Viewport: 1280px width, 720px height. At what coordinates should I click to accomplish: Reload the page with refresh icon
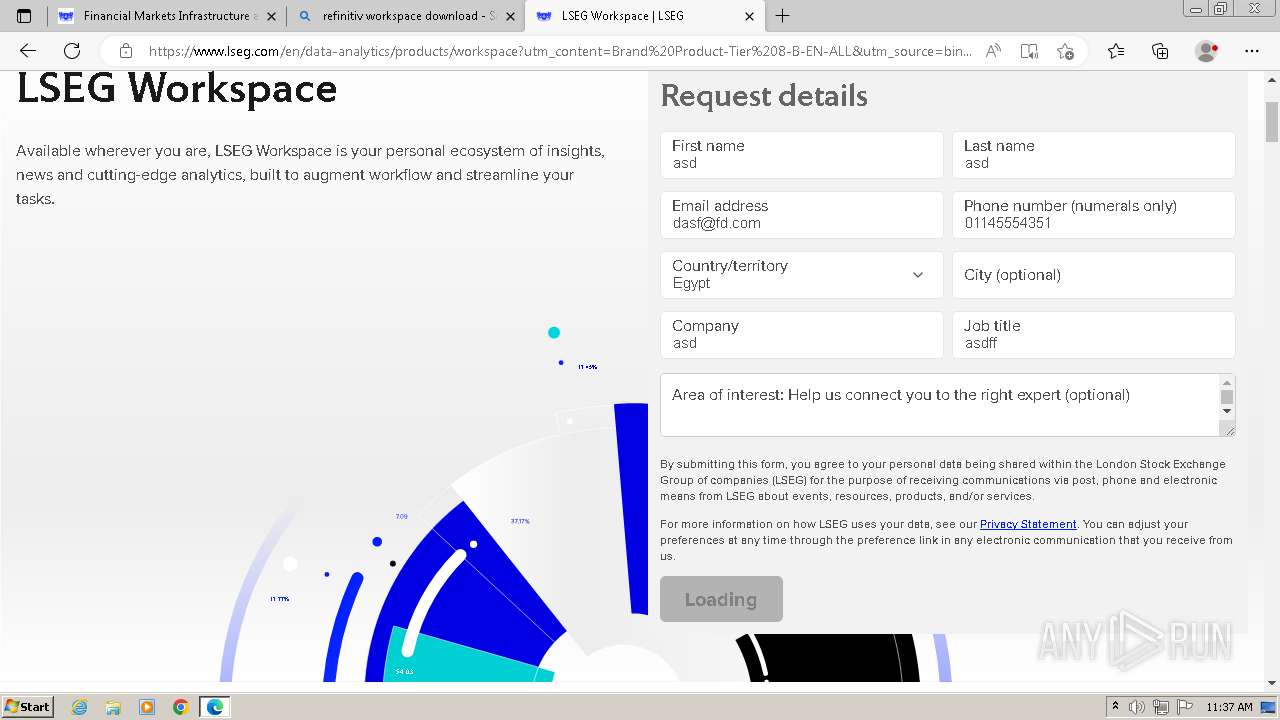tap(72, 51)
